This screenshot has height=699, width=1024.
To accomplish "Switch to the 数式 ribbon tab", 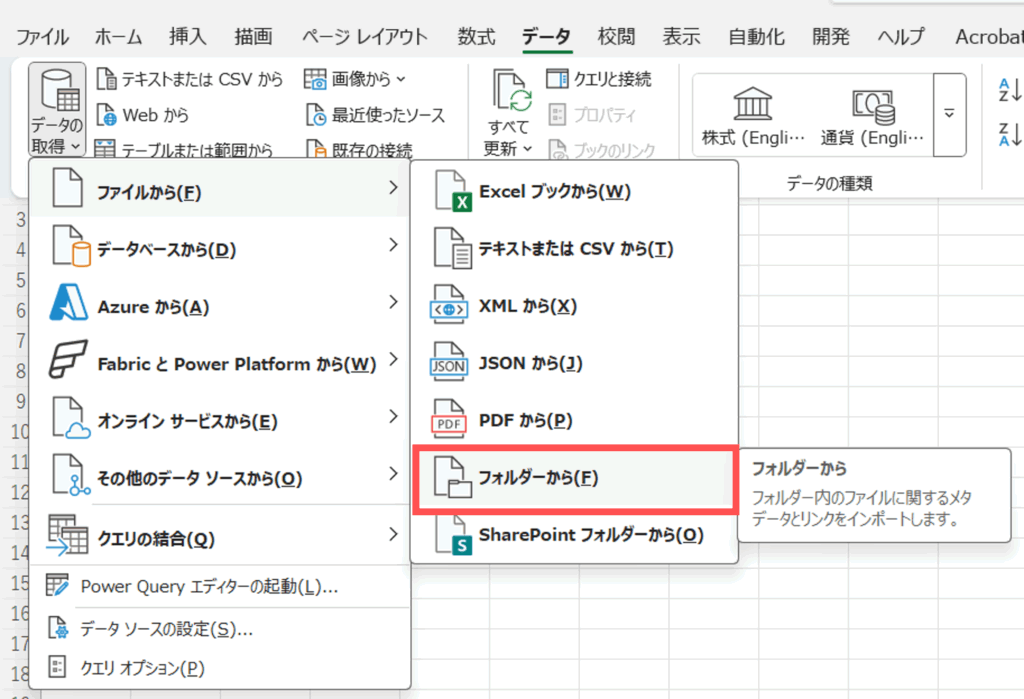I will click(x=476, y=37).
